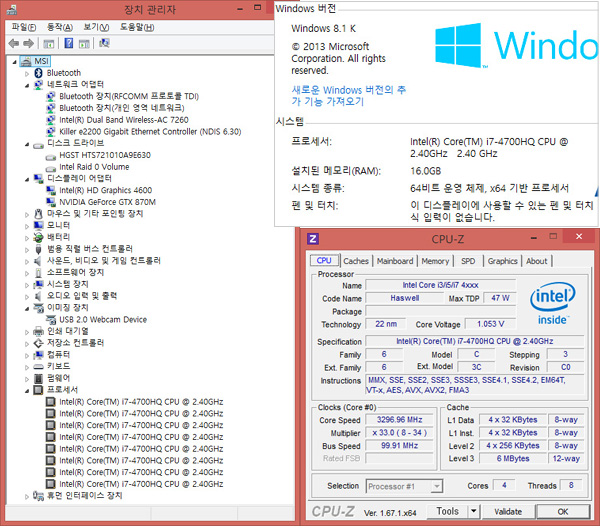Select the 사운드, 비디오 및 게임 컨트롤러 entry

pyautogui.click(x=104, y=261)
